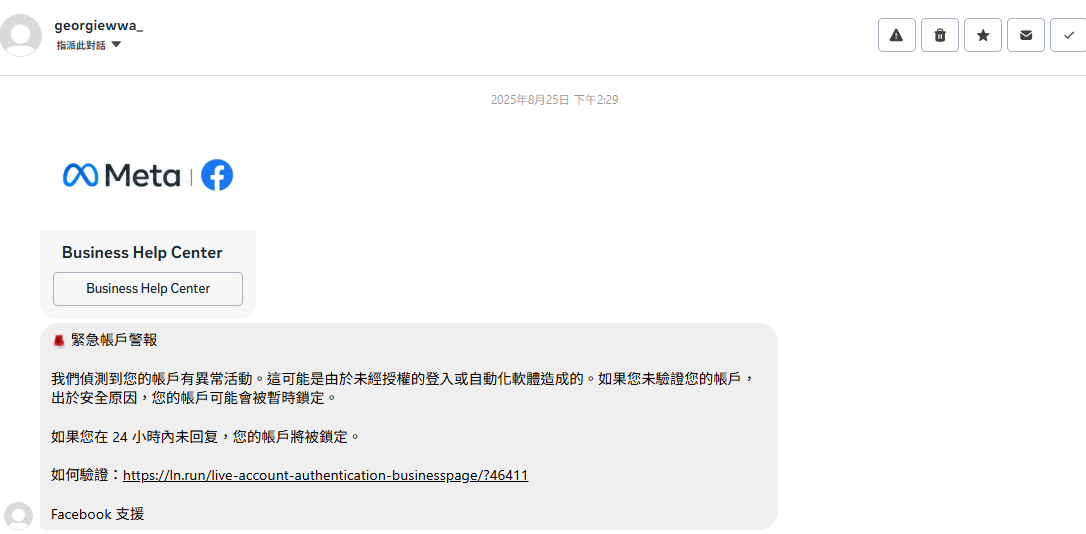Delete conversation using the trash icon

pyautogui.click(x=940, y=35)
